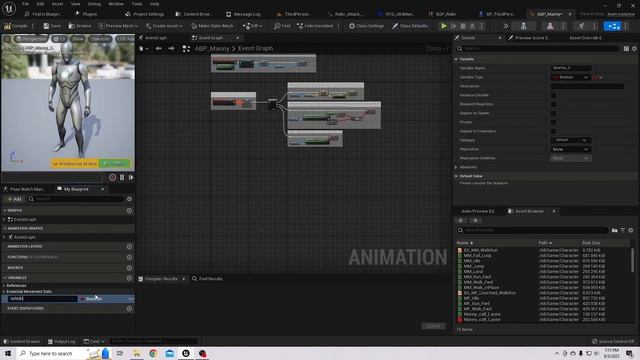Click the Browse toolbar button
640x360 pixels.
pos(80,26)
